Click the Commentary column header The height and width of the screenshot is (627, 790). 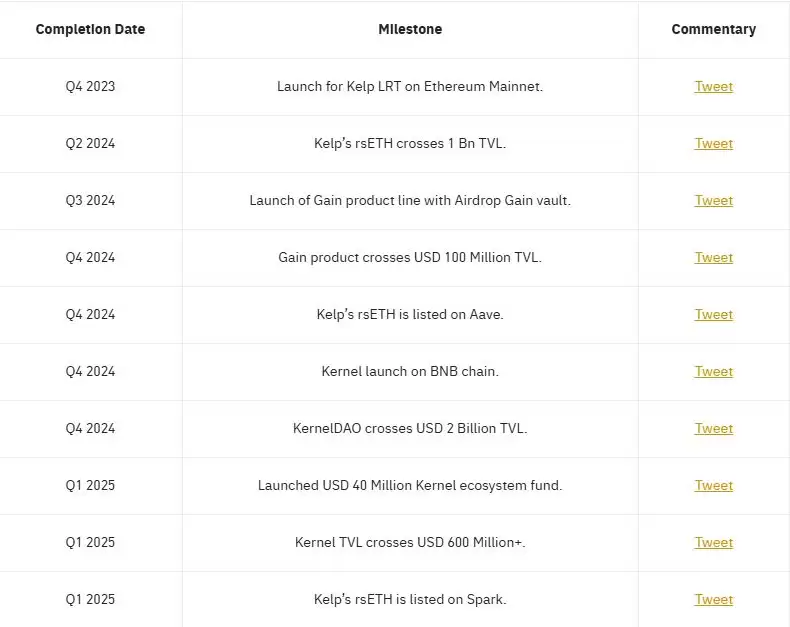tap(713, 29)
